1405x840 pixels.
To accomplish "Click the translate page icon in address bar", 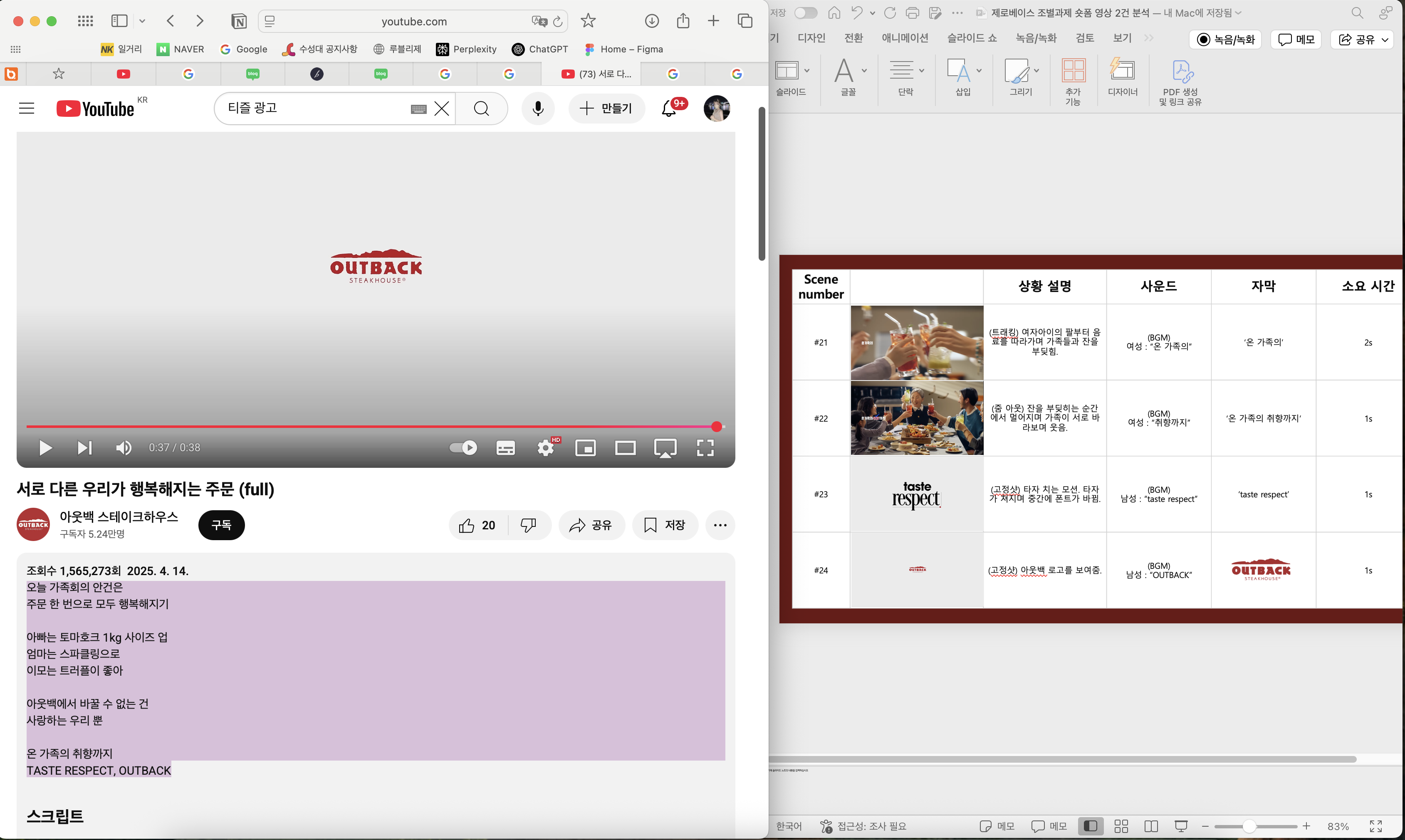I will (539, 22).
